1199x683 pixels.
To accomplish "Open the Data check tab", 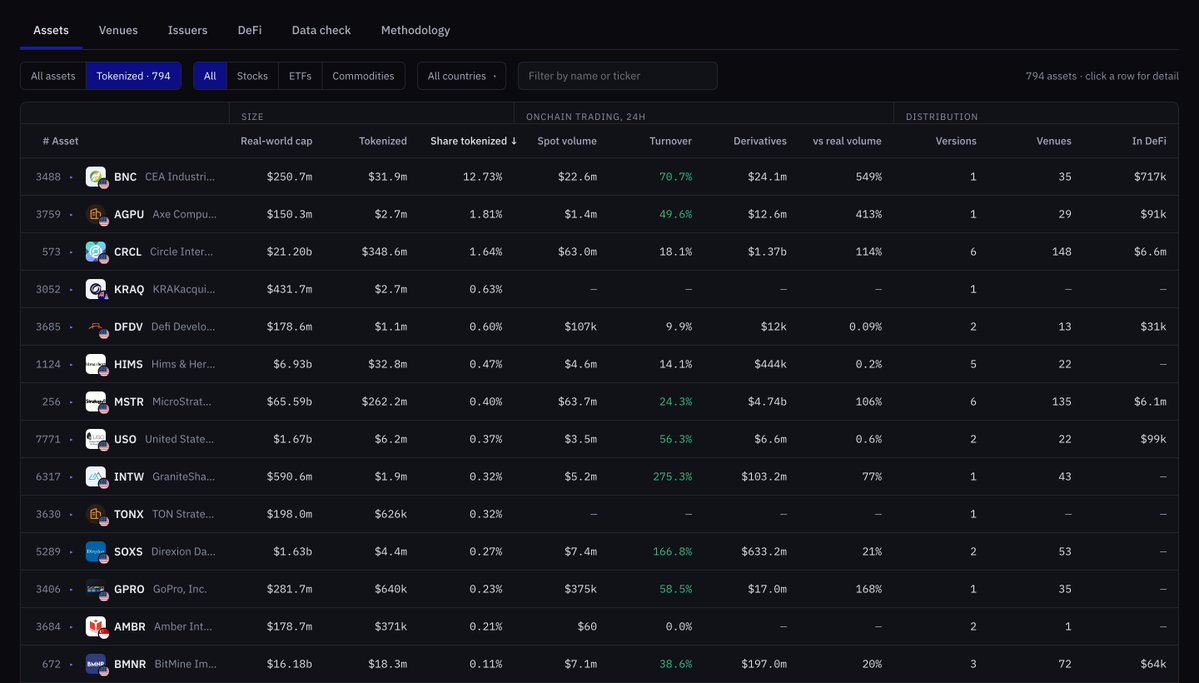I will [321, 31].
